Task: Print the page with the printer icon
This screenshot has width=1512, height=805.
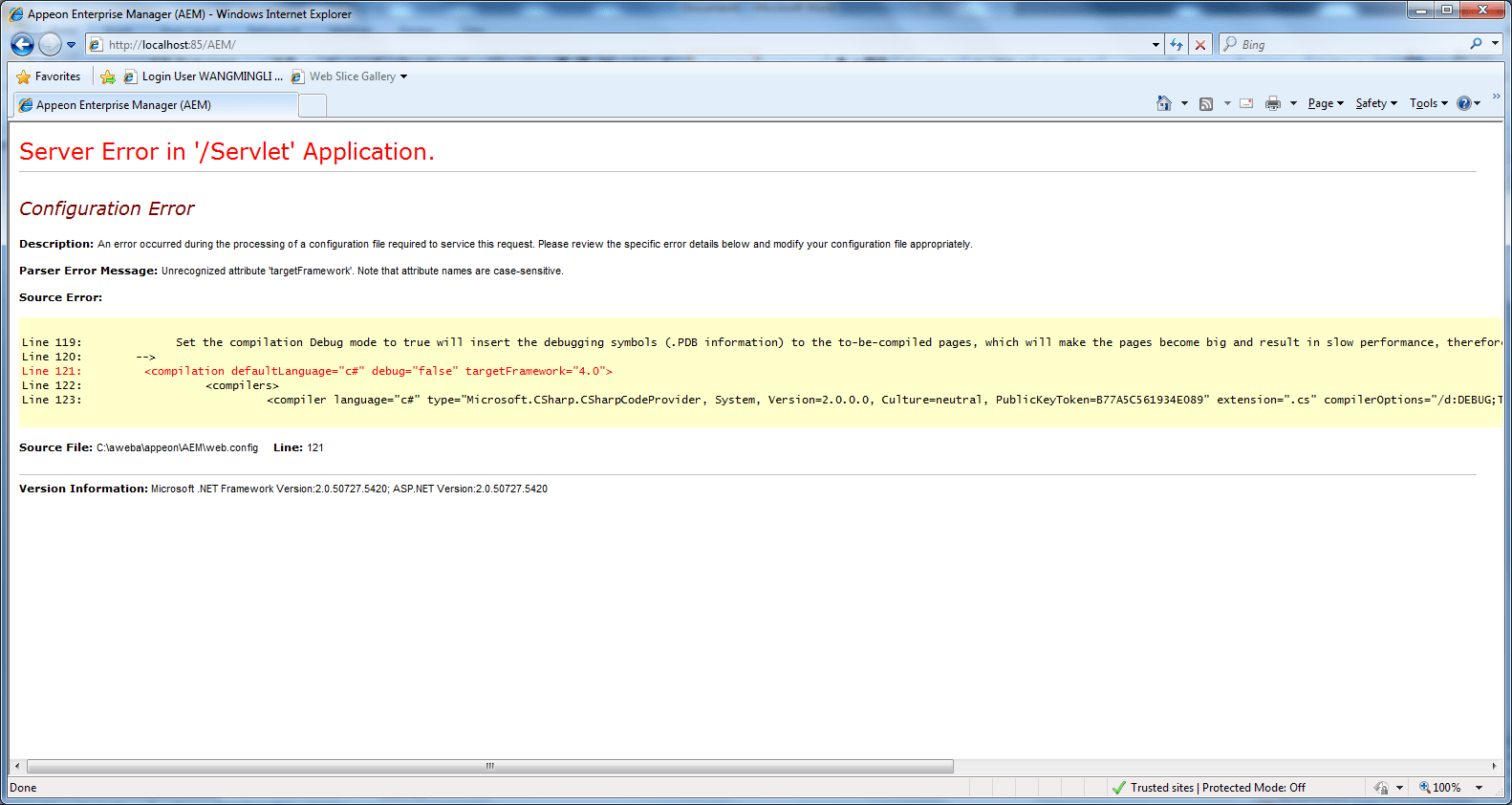Action: (1273, 103)
